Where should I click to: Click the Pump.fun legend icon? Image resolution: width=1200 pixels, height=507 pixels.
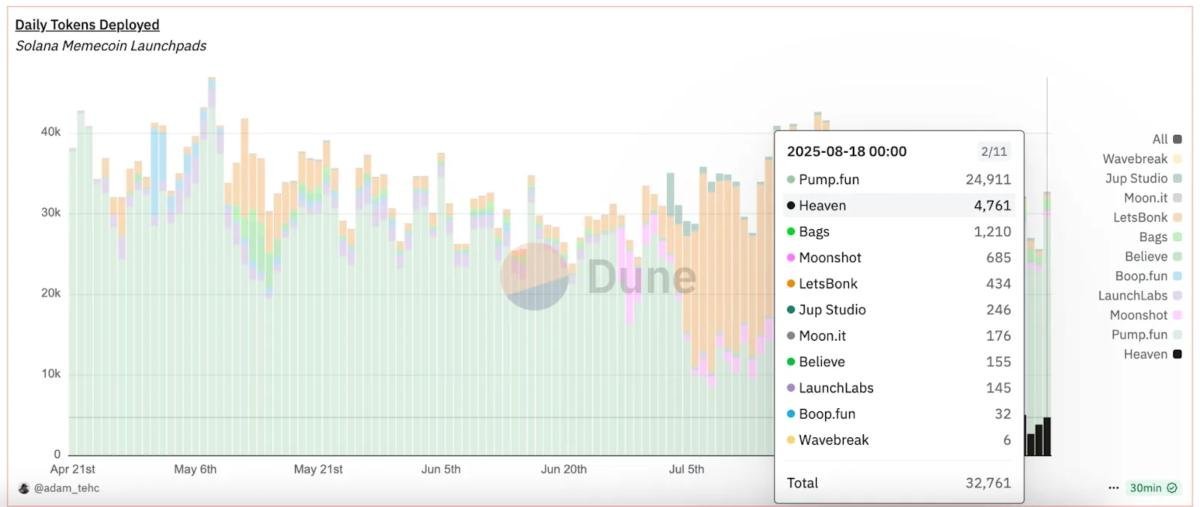pos(1177,334)
